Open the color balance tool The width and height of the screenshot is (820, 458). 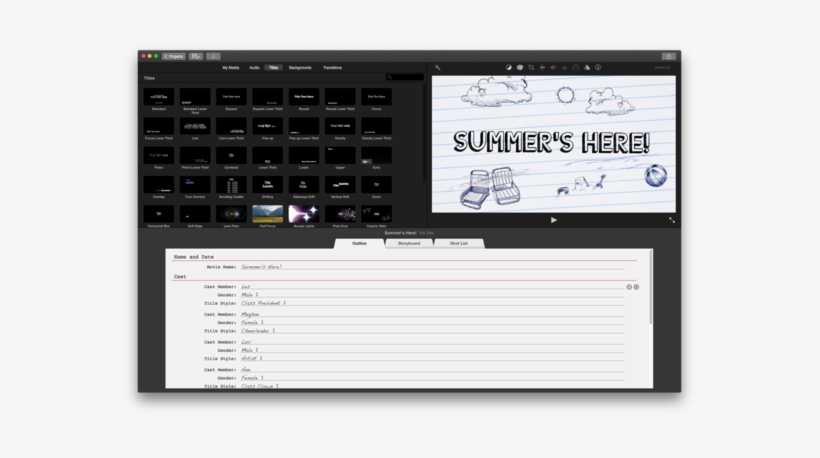point(508,67)
